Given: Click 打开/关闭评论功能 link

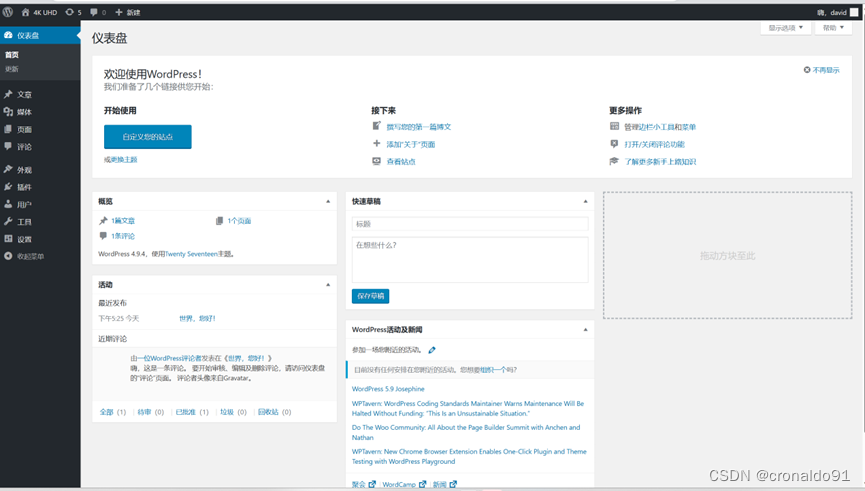Looking at the screenshot, I should 655,145.
